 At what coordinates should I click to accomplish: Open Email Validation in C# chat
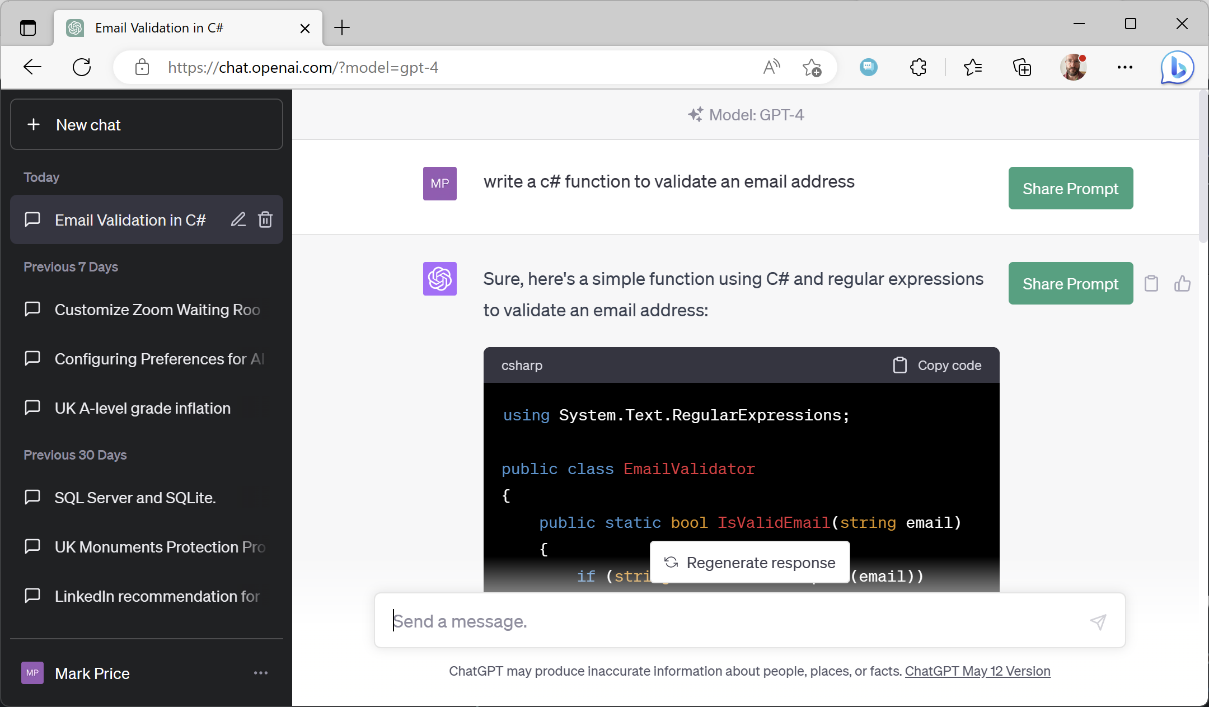coord(130,220)
